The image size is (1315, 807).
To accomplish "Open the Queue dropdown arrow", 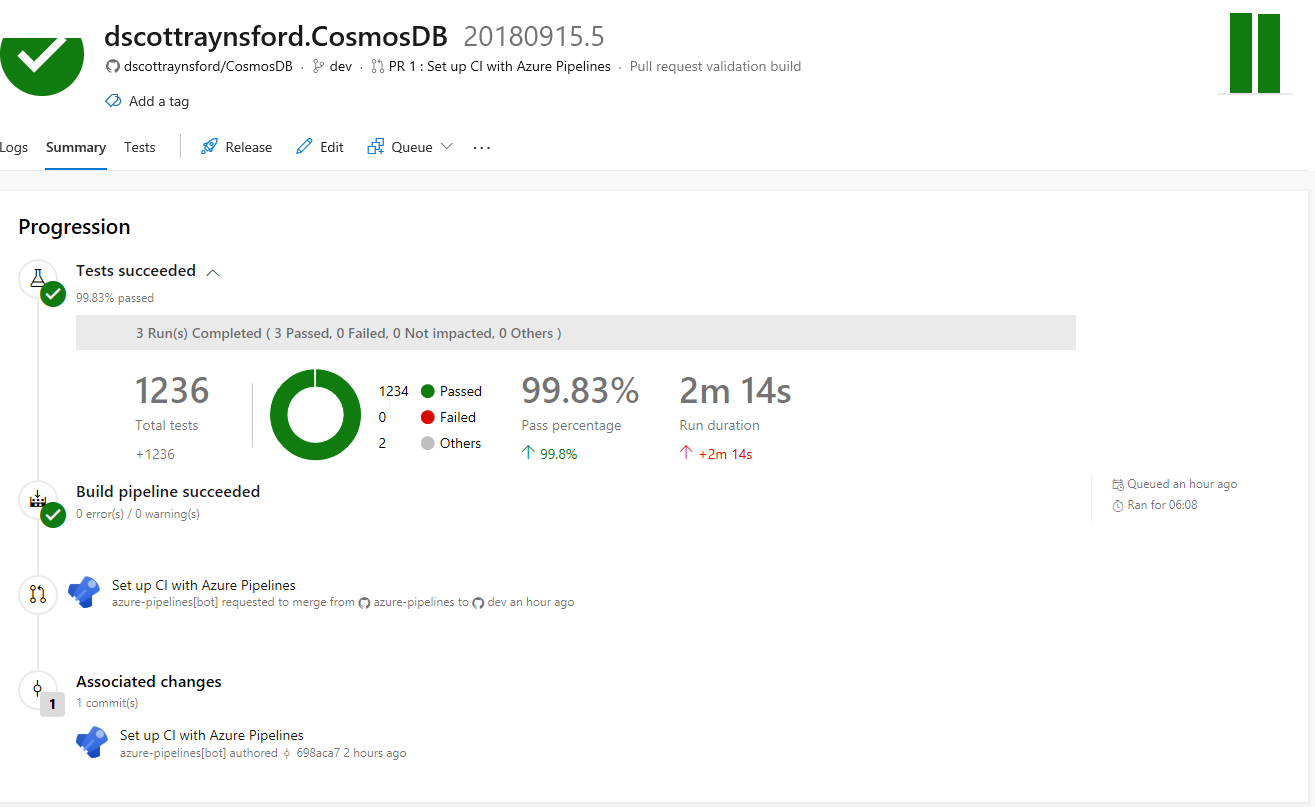I will pos(447,146).
